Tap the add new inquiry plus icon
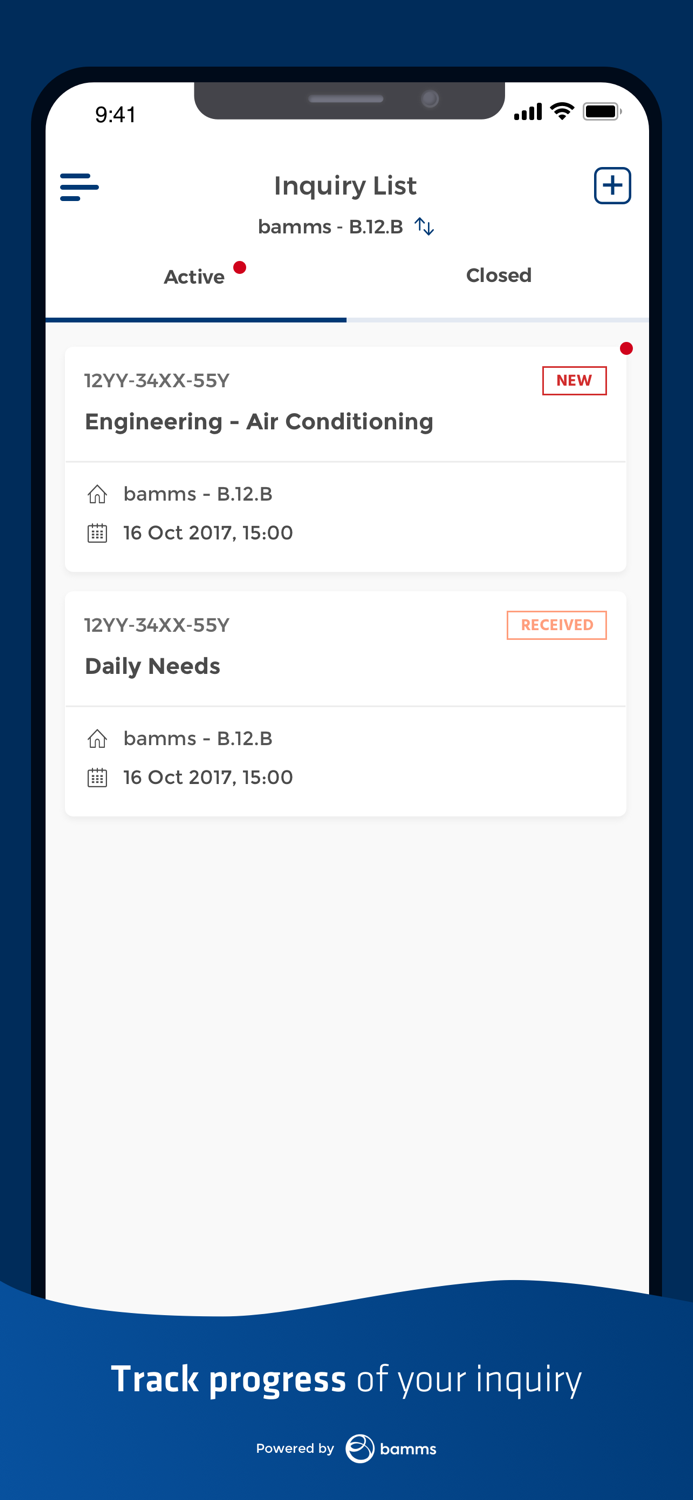The image size is (693, 1500). click(x=612, y=186)
